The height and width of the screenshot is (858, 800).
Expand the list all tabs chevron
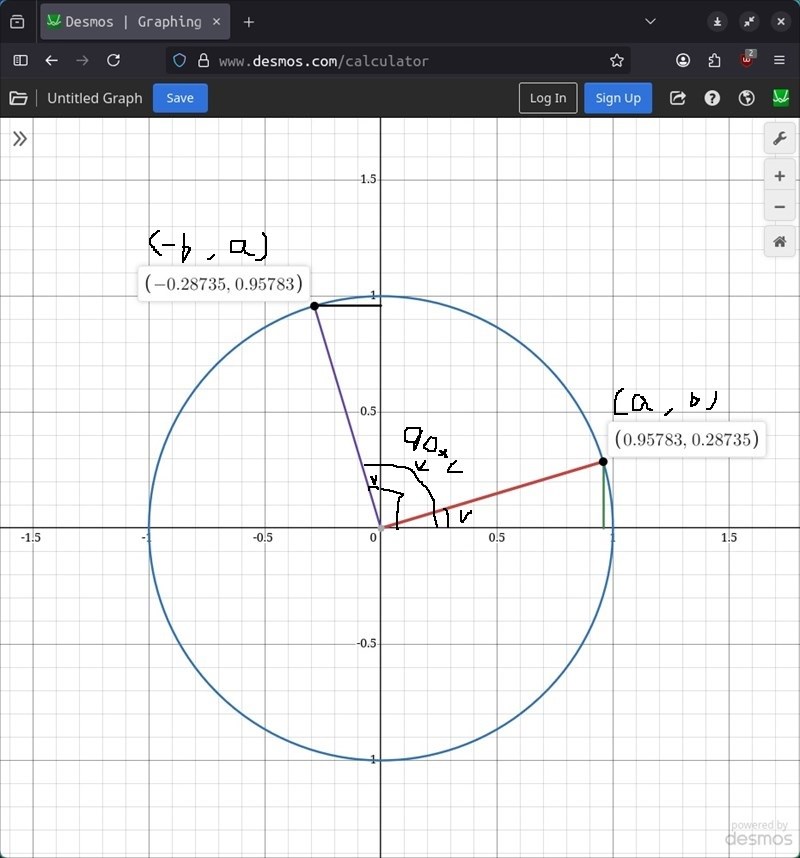click(x=651, y=21)
